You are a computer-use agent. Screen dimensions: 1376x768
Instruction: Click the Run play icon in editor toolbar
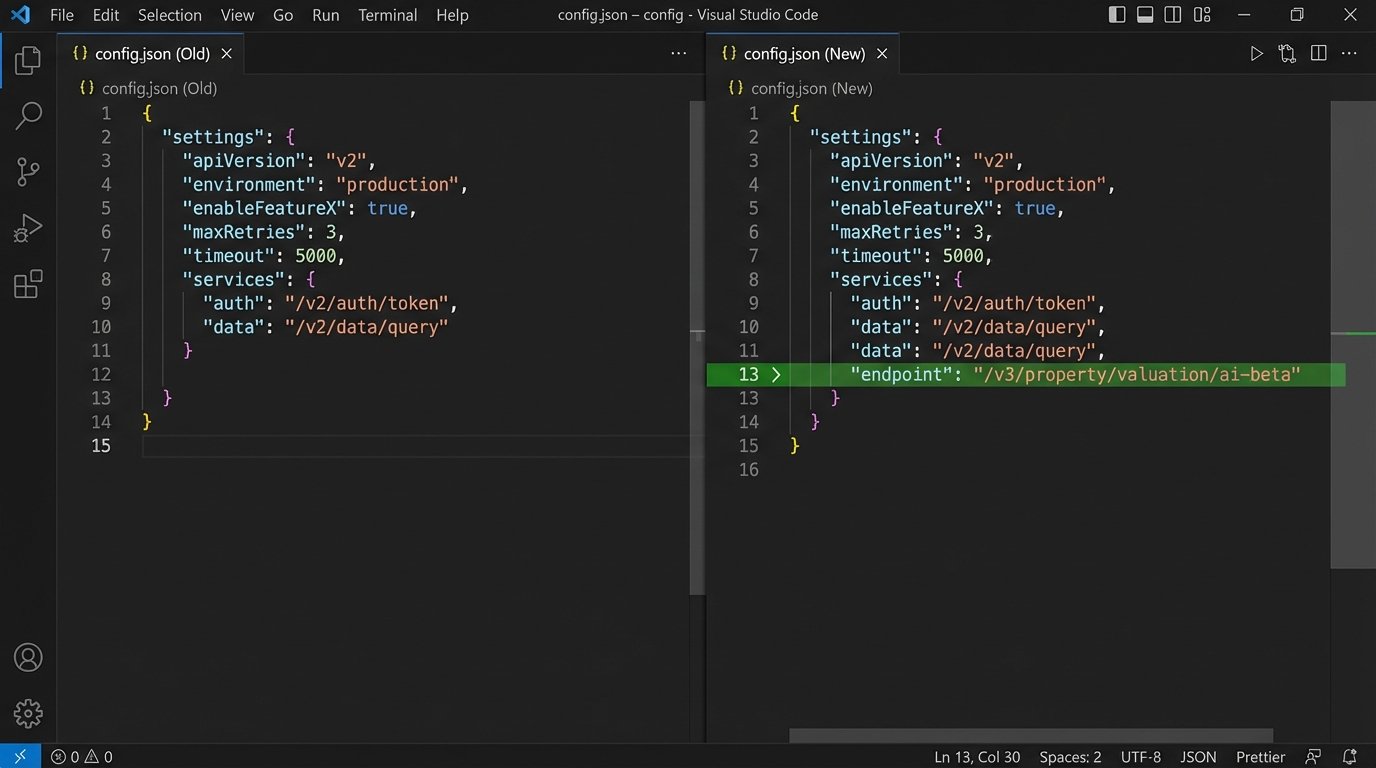tap(1257, 54)
